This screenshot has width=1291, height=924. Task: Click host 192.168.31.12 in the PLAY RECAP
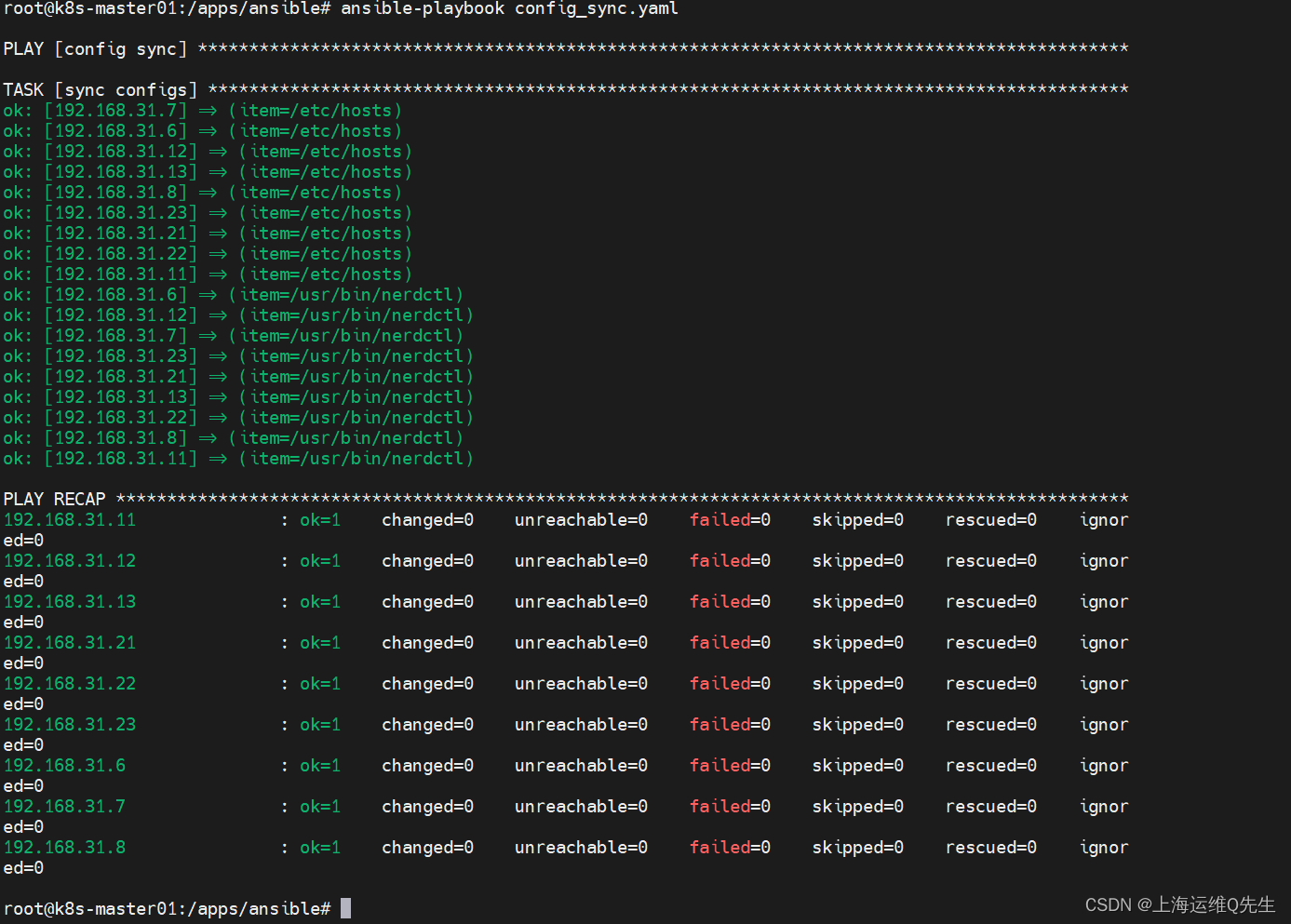pos(70,561)
